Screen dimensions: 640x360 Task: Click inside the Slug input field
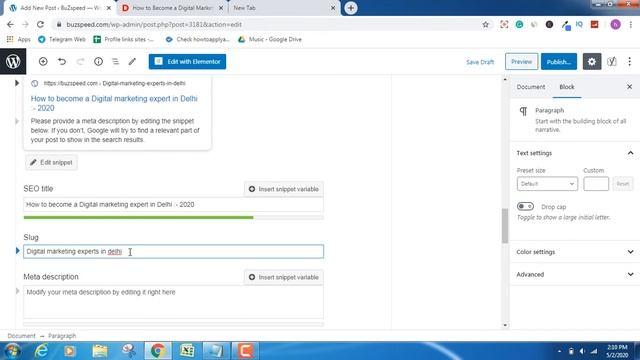coord(173,251)
